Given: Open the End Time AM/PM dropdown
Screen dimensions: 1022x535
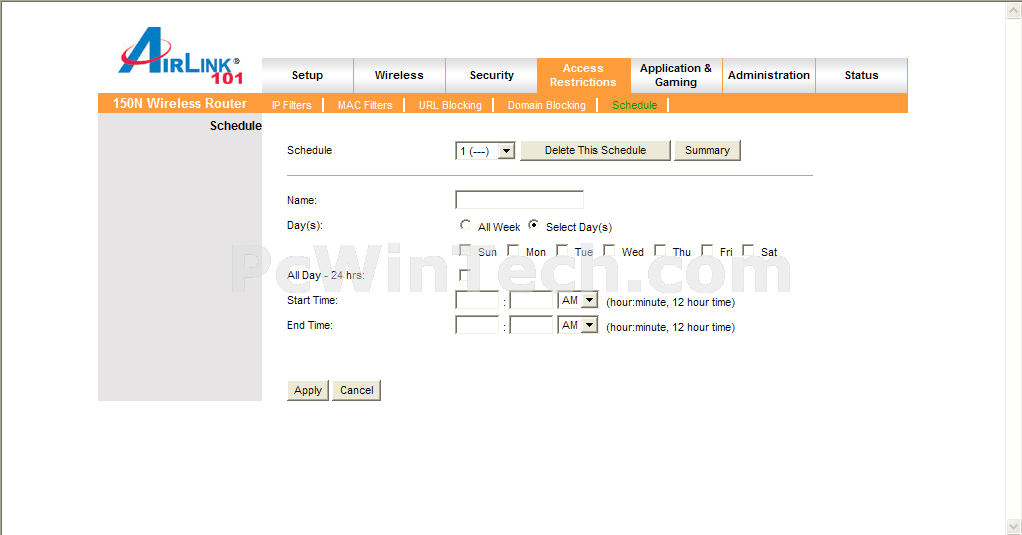Looking at the screenshot, I should [577, 325].
